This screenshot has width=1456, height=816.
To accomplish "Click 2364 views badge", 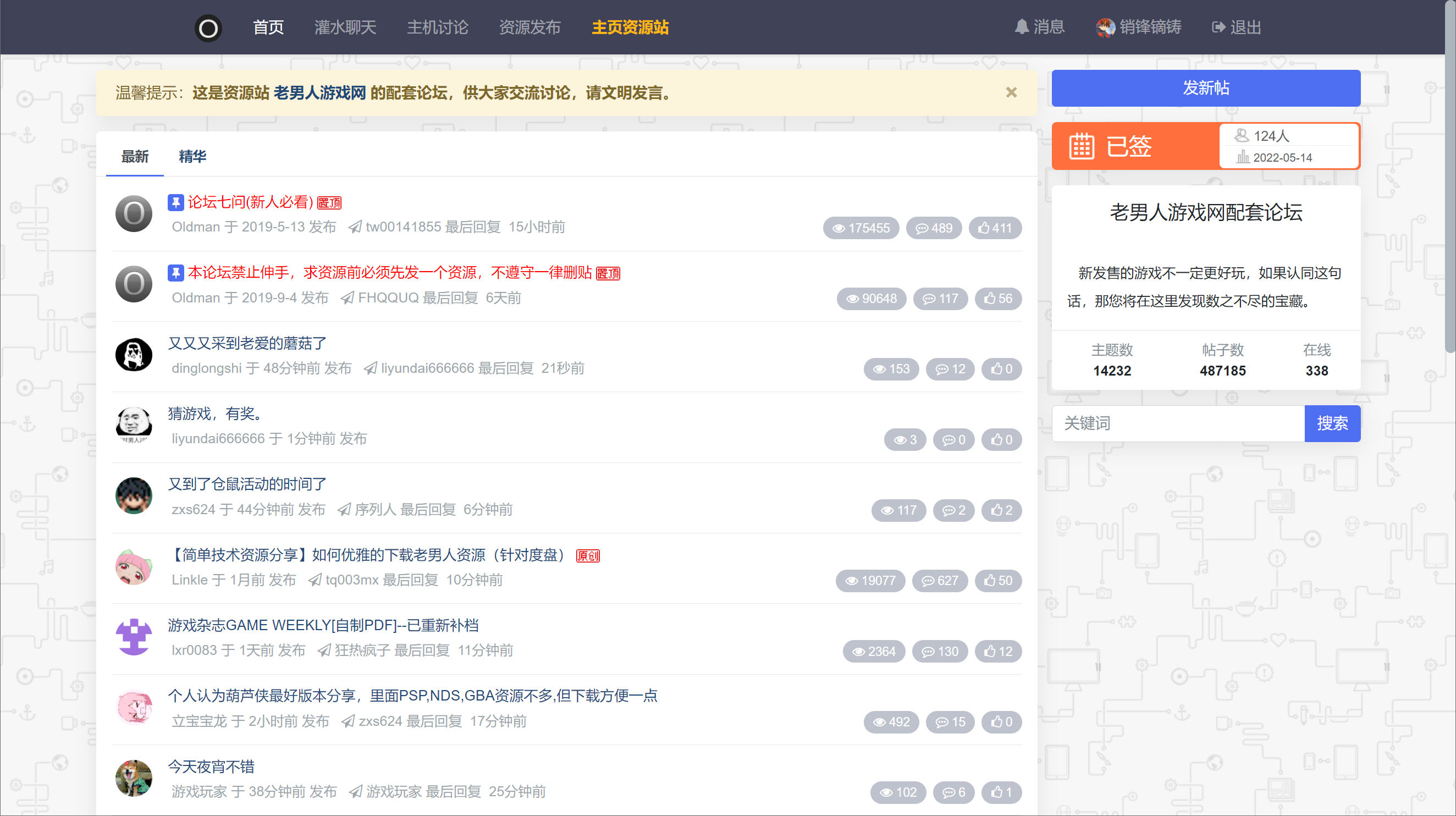I will click(874, 651).
